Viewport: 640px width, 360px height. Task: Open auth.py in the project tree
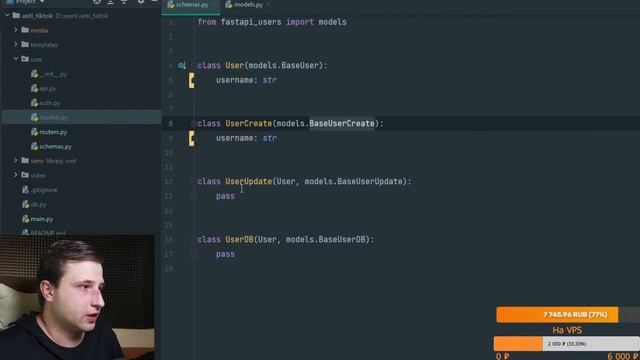point(50,103)
